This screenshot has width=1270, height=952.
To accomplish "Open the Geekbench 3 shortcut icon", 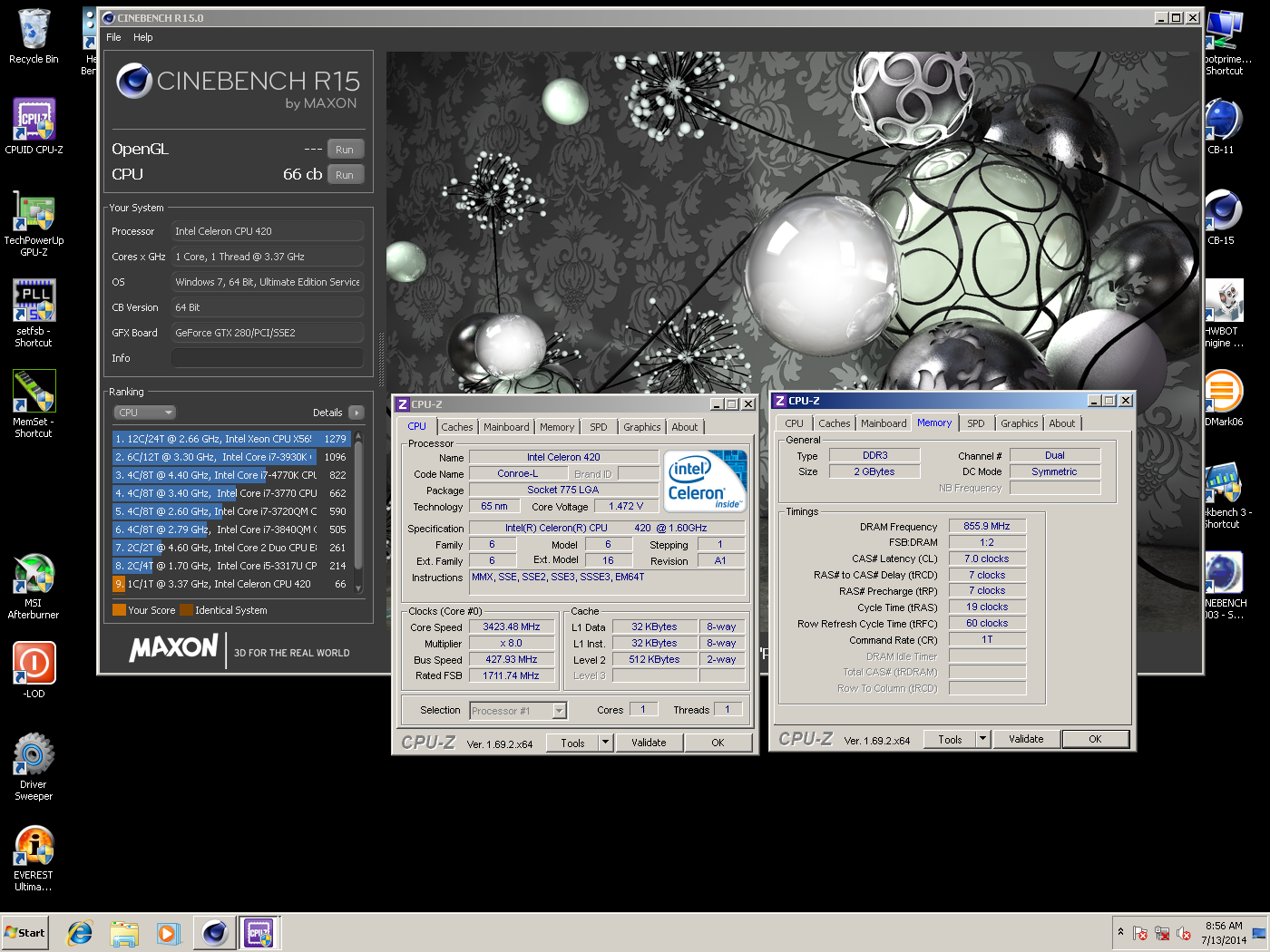I will tap(1226, 495).
